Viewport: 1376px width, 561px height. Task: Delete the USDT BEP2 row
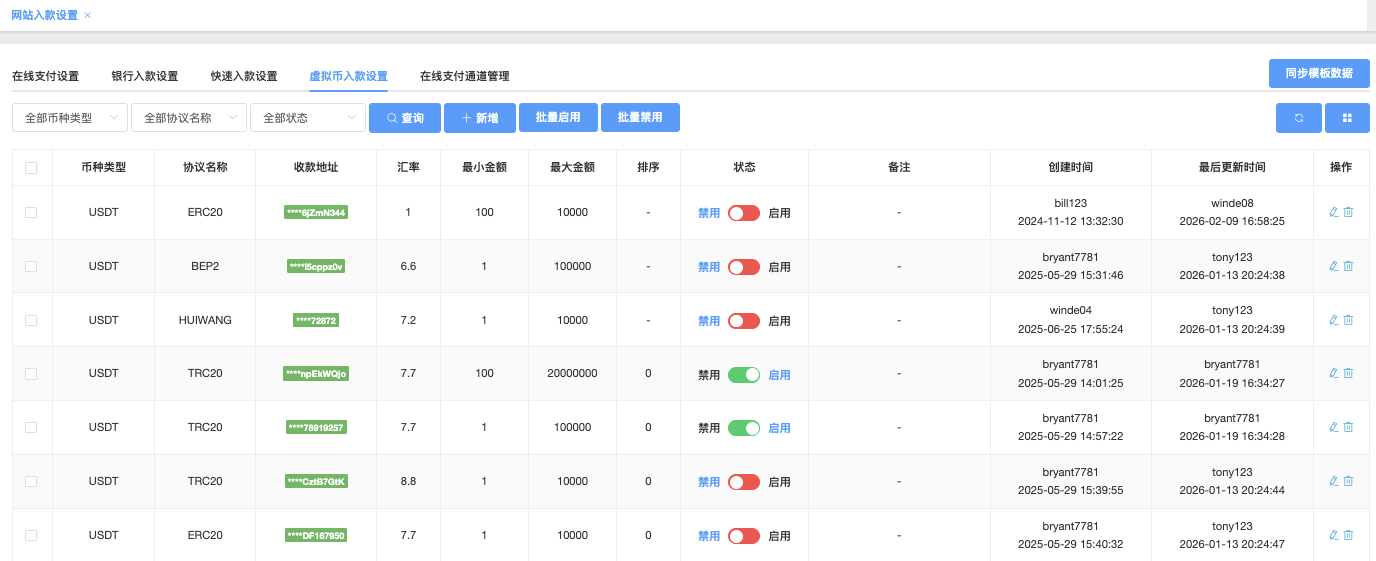[x=1348, y=266]
